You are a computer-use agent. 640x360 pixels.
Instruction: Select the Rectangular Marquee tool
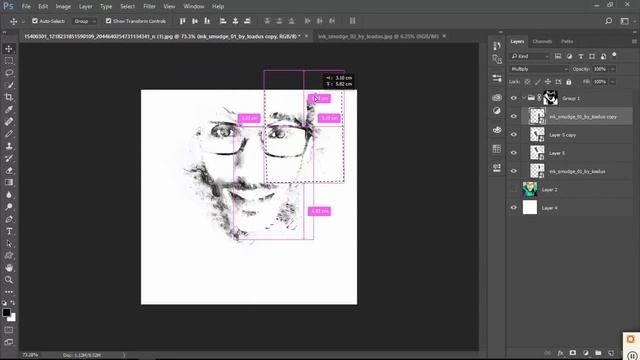click(9, 61)
